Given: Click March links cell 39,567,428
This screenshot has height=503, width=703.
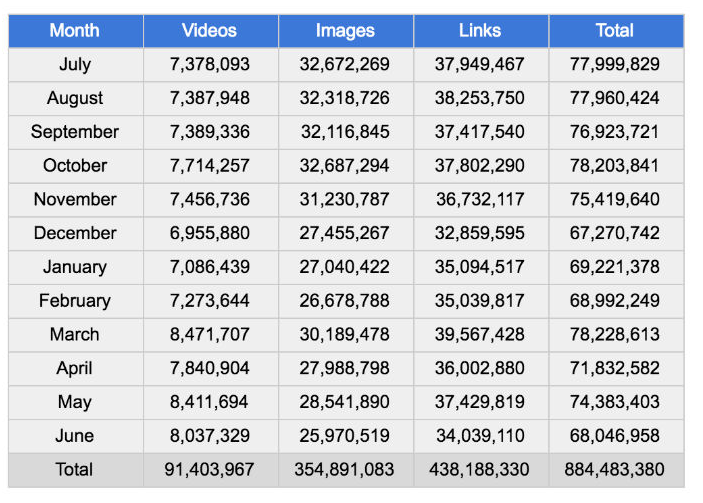Looking at the screenshot, I should (480, 335).
